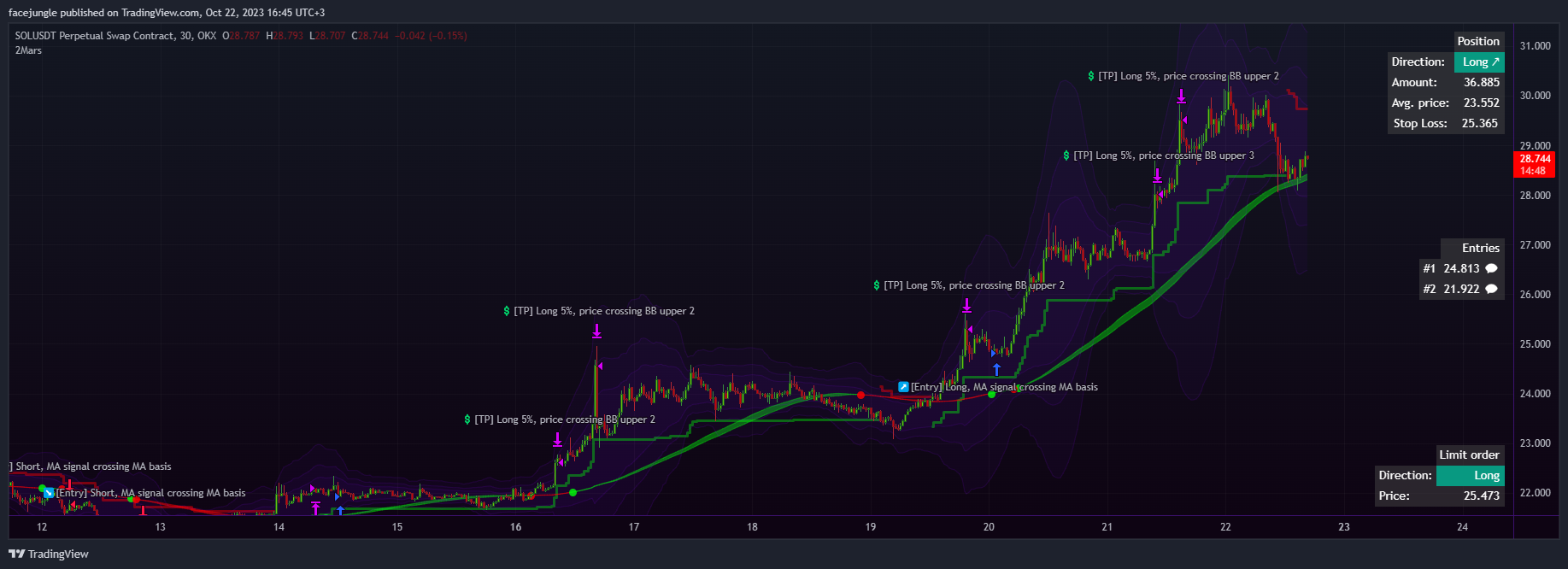Click 27.000 on the price axis
Screen dimensions: 1568x569
[1535, 245]
